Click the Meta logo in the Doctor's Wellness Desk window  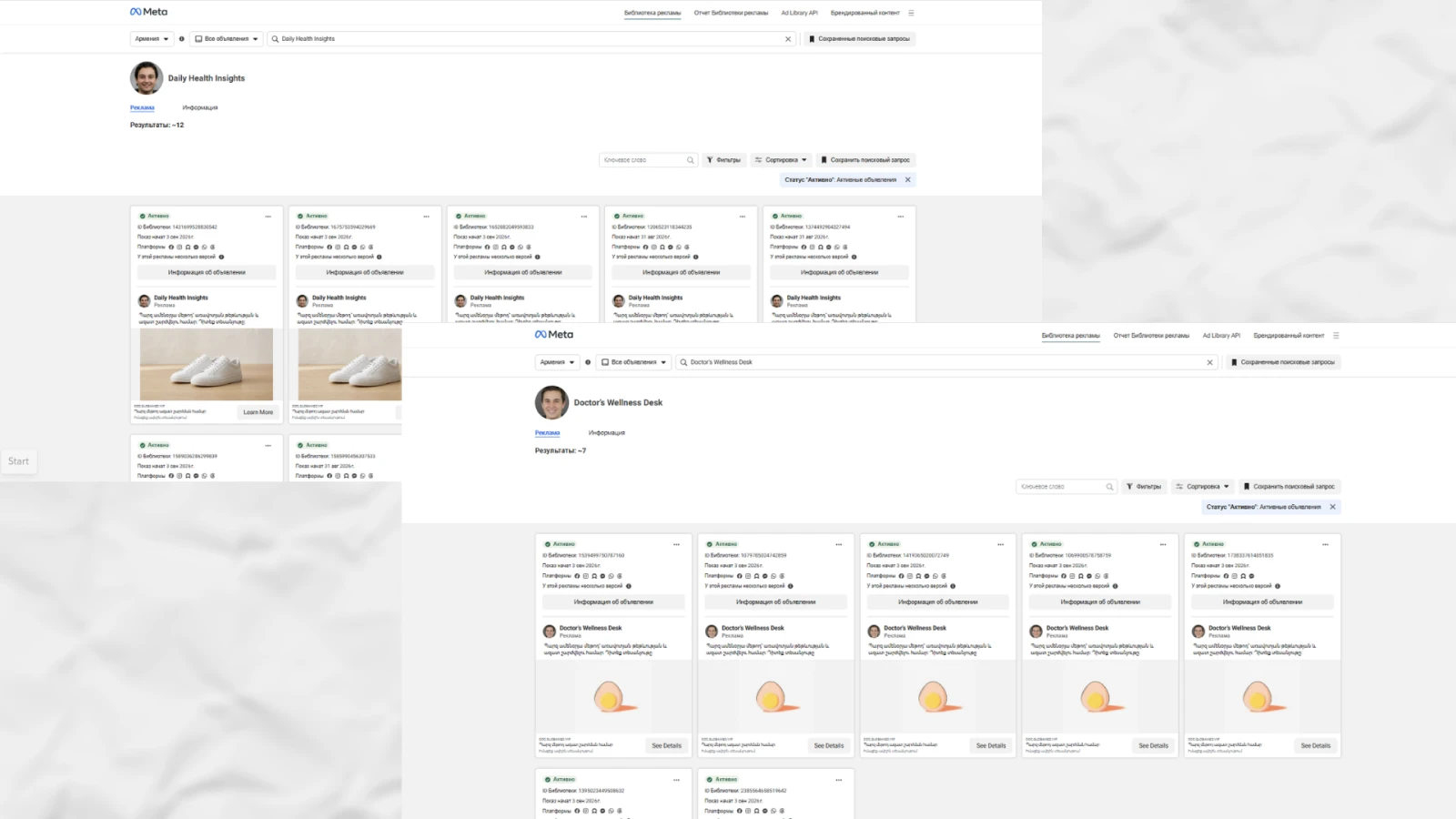tap(554, 335)
